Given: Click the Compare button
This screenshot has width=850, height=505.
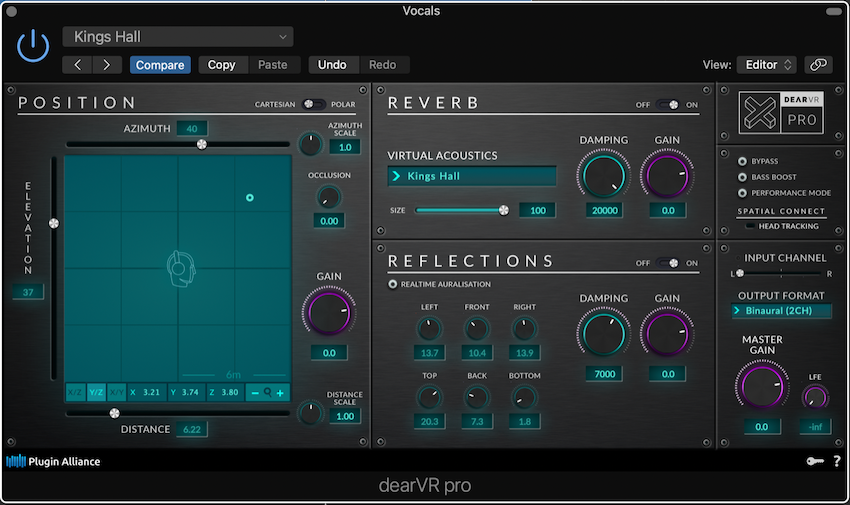Looking at the screenshot, I should tap(160, 65).
